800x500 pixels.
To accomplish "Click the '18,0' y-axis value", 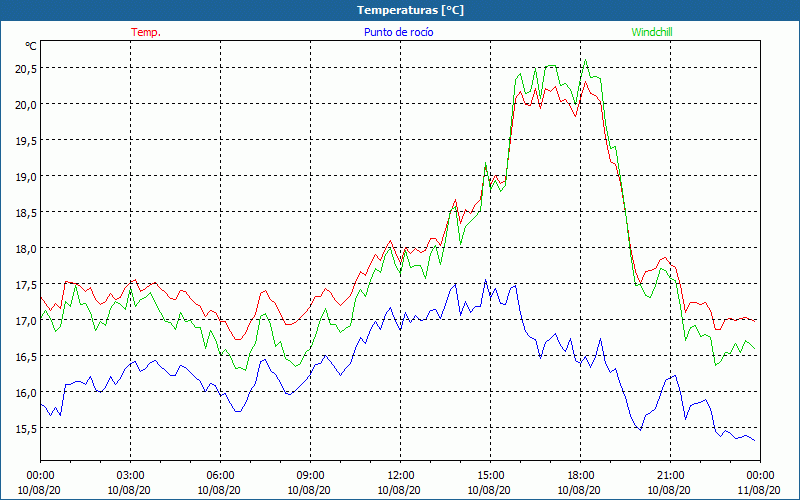I will tap(26, 248).
